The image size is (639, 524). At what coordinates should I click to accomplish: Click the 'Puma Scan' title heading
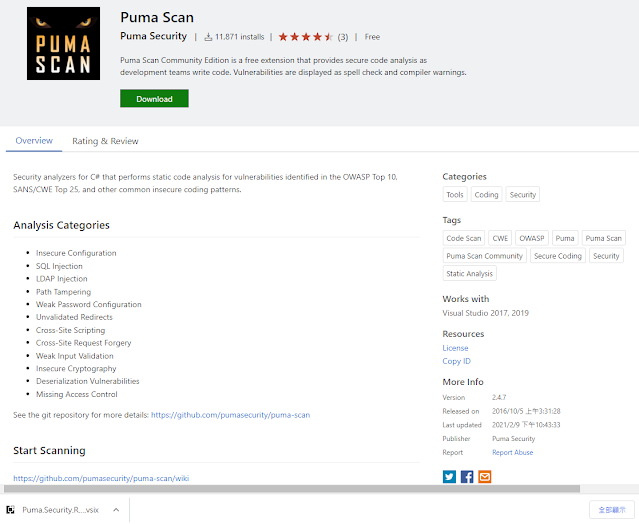[157, 18]
